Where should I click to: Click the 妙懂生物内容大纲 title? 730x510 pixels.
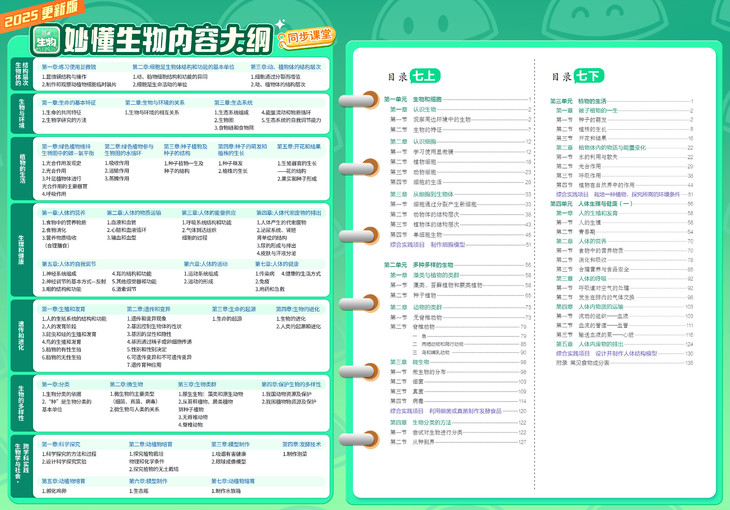pyautogui.click(x=167, y=40)
